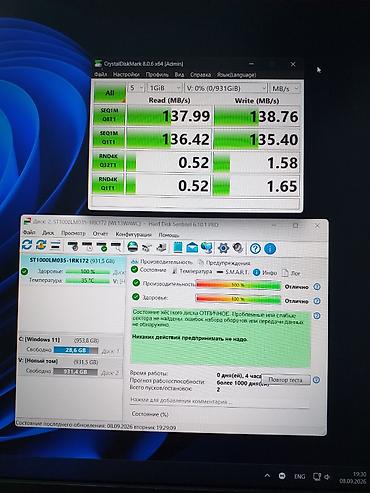Image resolution: width=370 pixels, height=493 pixels.
Task: Click the CrystalDiskMark title bar app icon
Action: [98, 64]
